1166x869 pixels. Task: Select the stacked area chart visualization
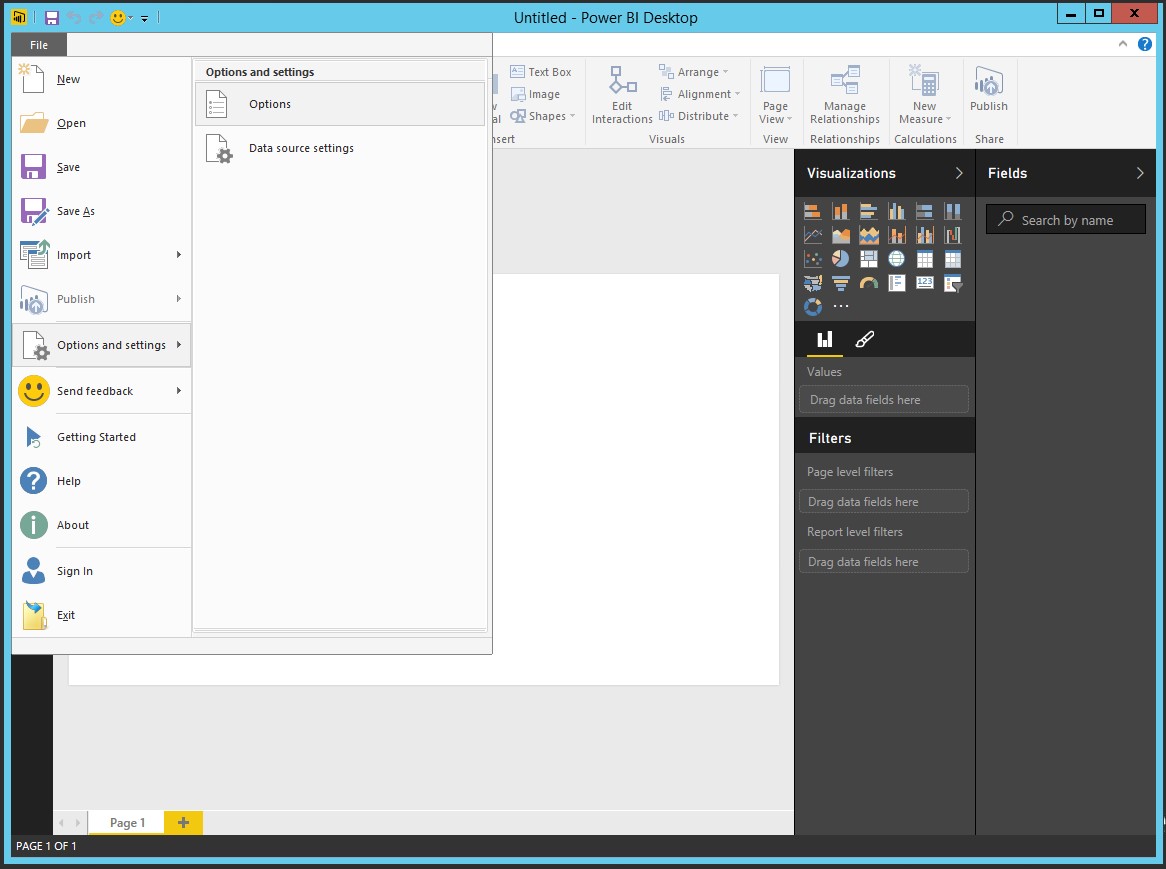869,236
